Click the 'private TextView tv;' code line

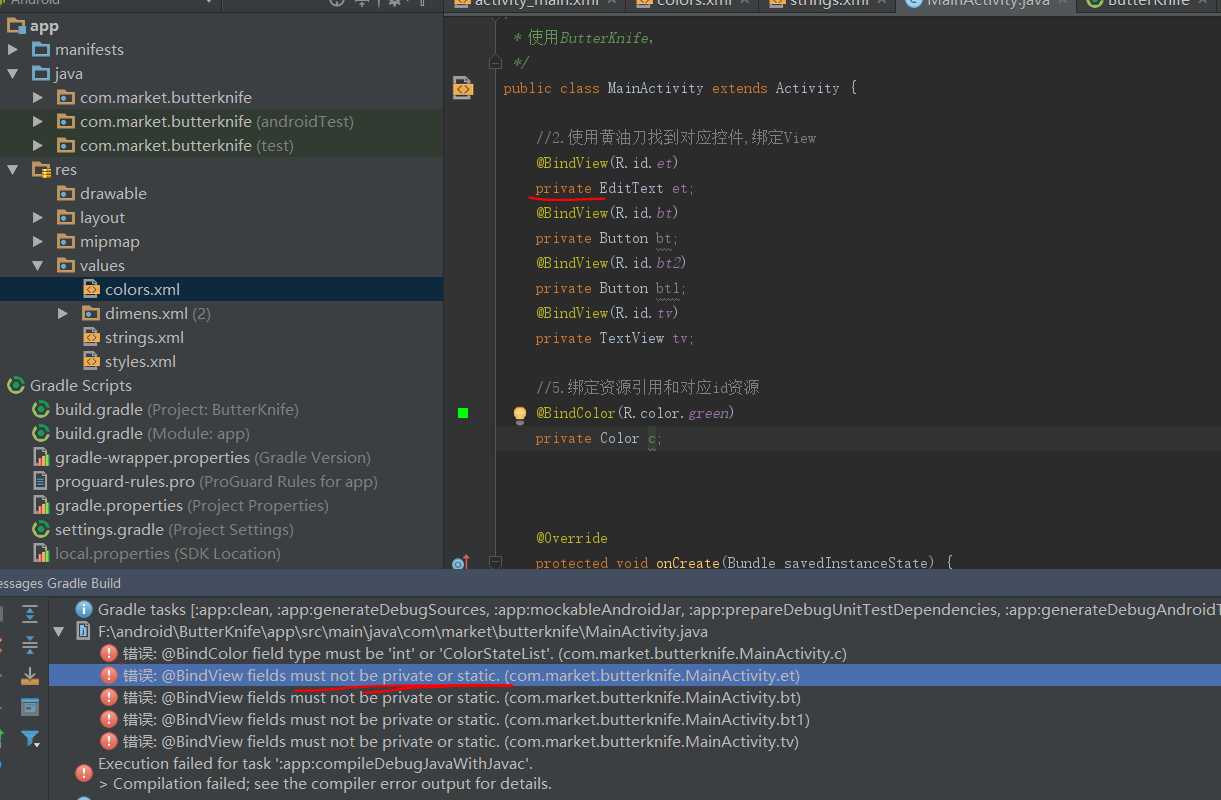point(614,338)
